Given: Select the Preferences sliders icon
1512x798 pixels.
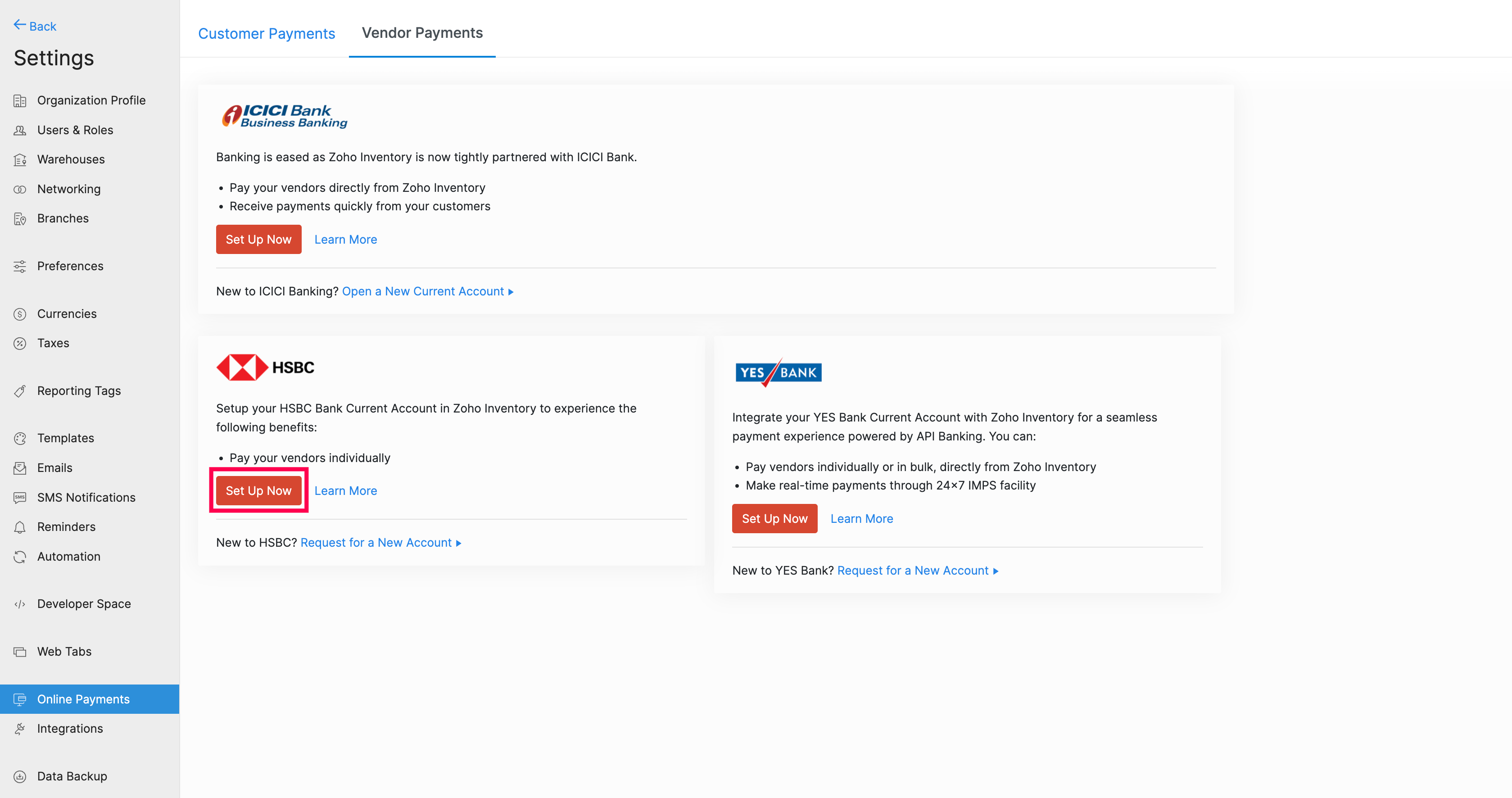Looking at the screenshot, I should (x=20, y=266).
